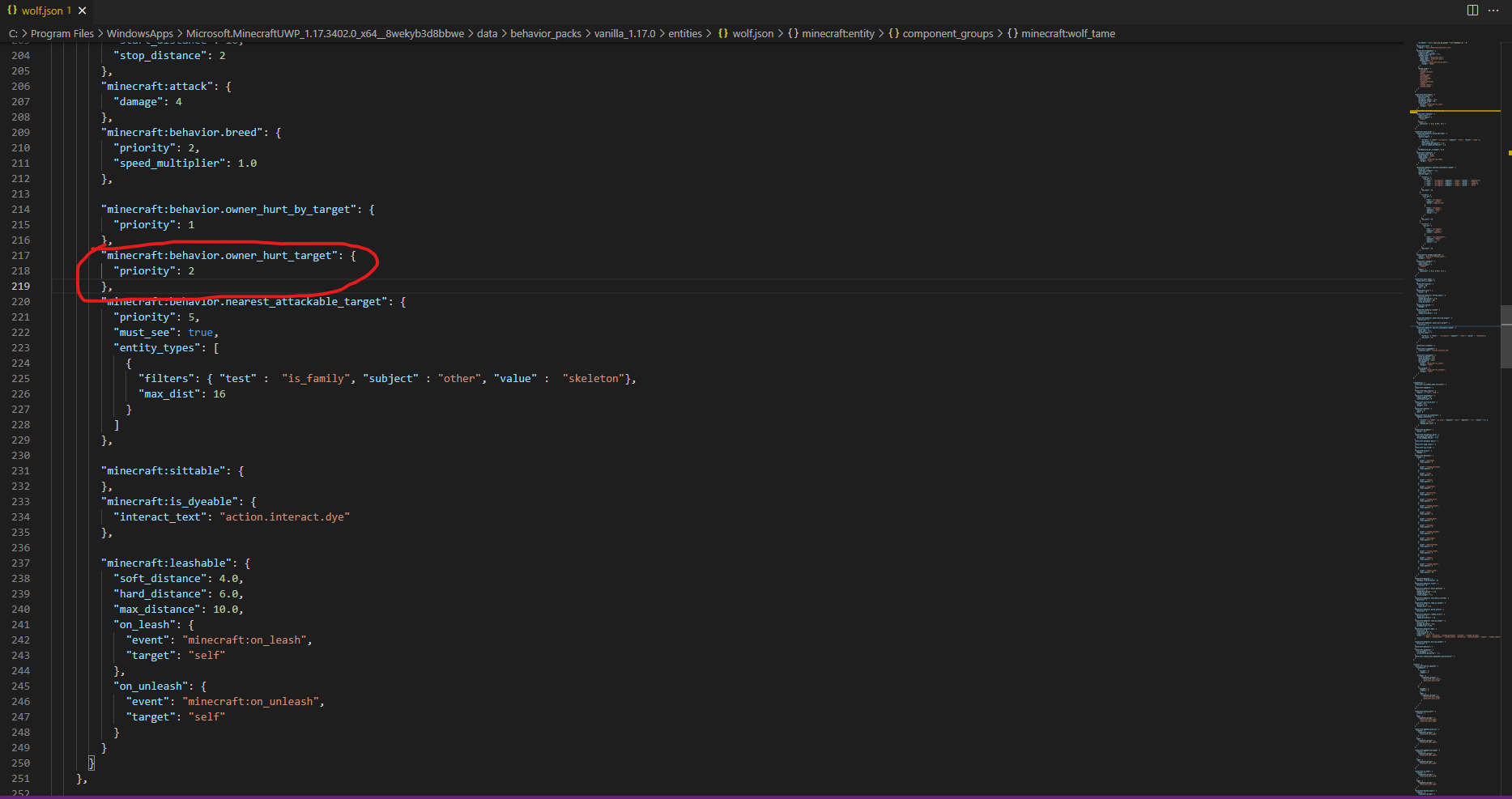Select line number 219 in gutter
The image size is (1512, 799).
point(20,287)
